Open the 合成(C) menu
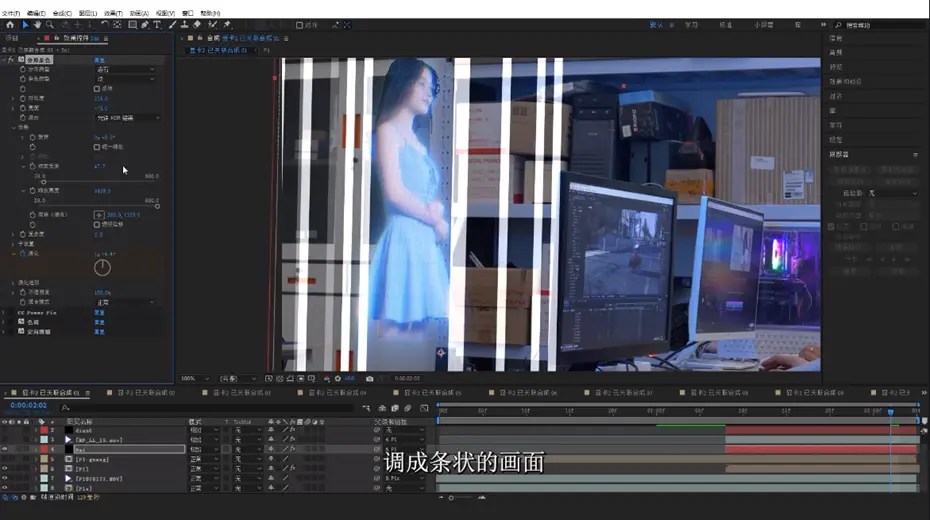Viewport: 930px width, 520px height. pyautogui.click(x=62, y=13)
